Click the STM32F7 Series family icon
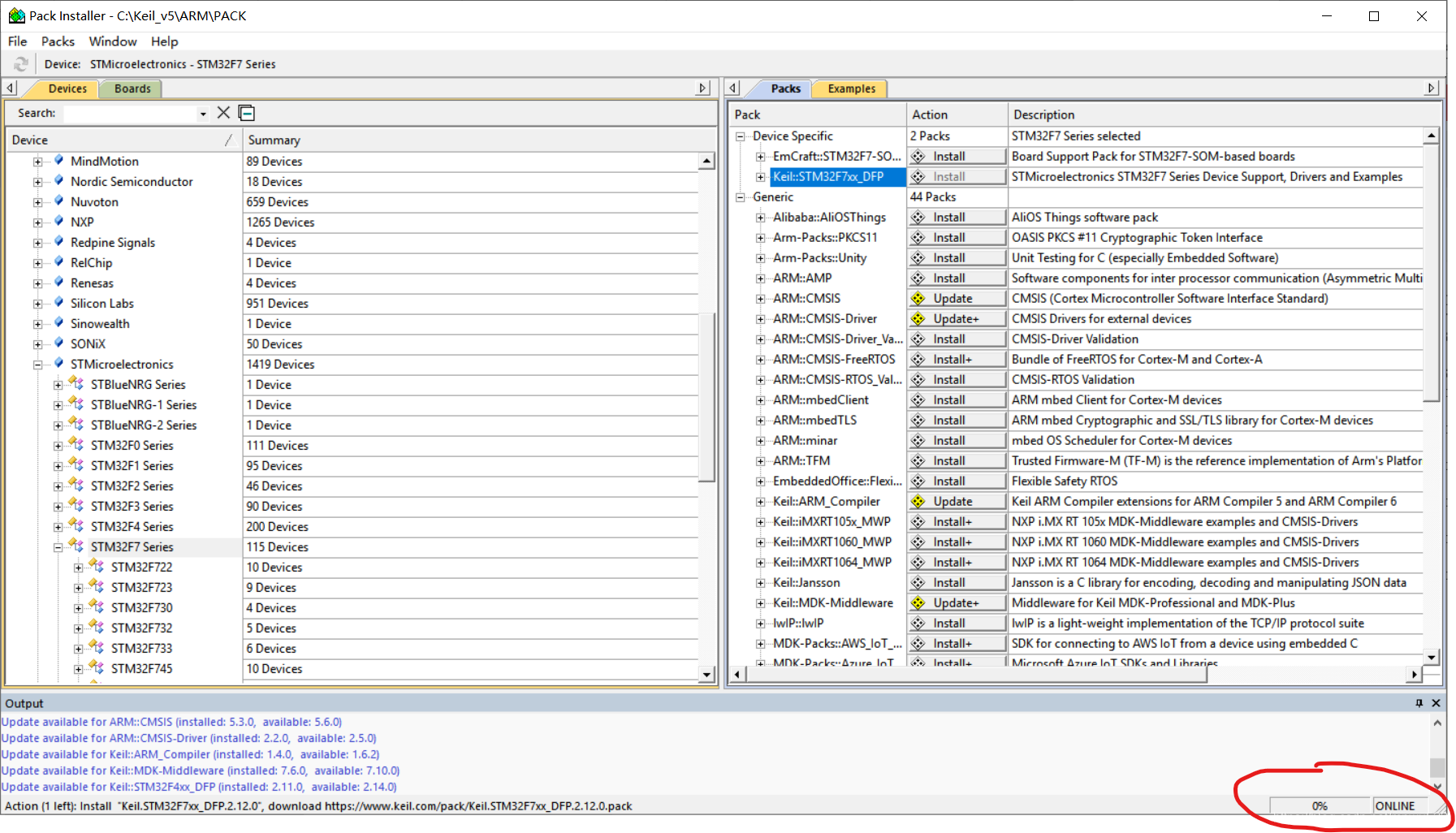This screenshot has width=1456, height=833. (x=76, y=546)
